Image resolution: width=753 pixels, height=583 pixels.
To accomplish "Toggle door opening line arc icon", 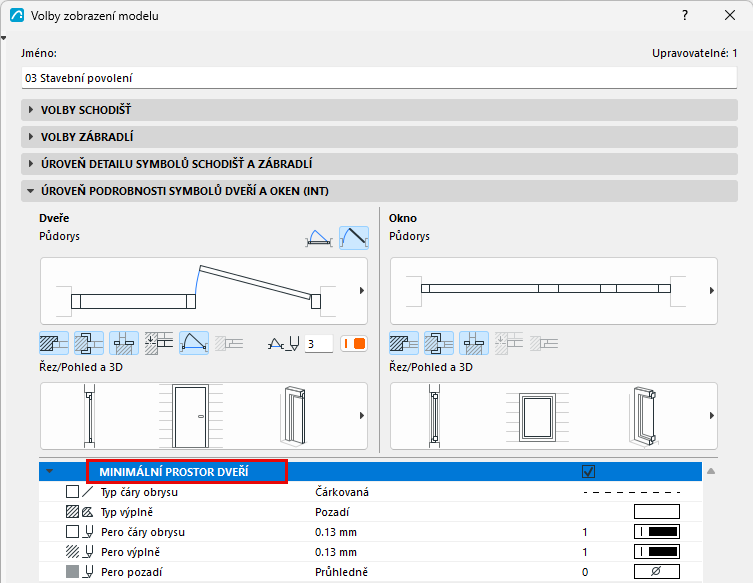I will click(x=194, y=343).
